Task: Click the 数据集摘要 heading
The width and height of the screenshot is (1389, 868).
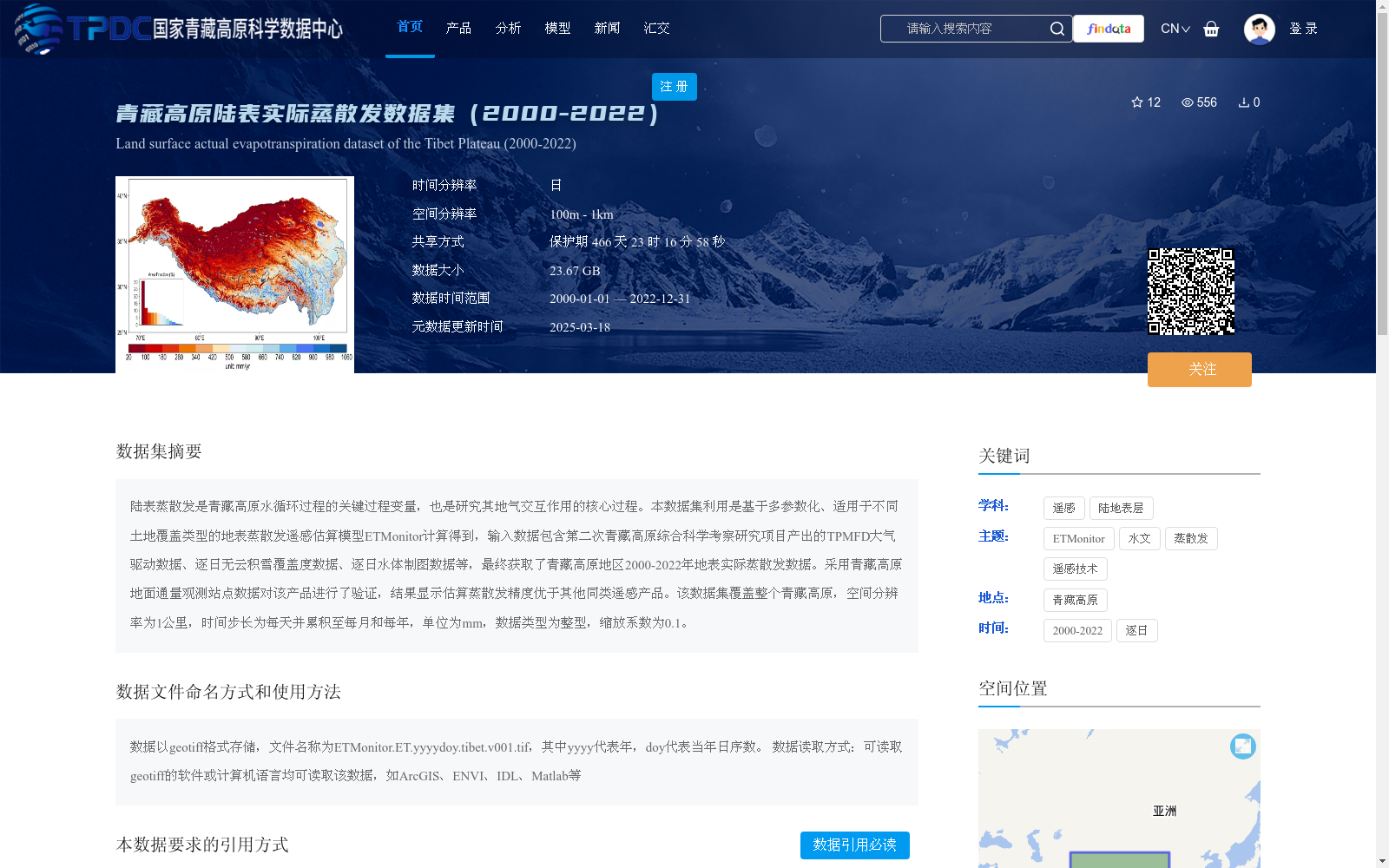Action: coord(159,451)
